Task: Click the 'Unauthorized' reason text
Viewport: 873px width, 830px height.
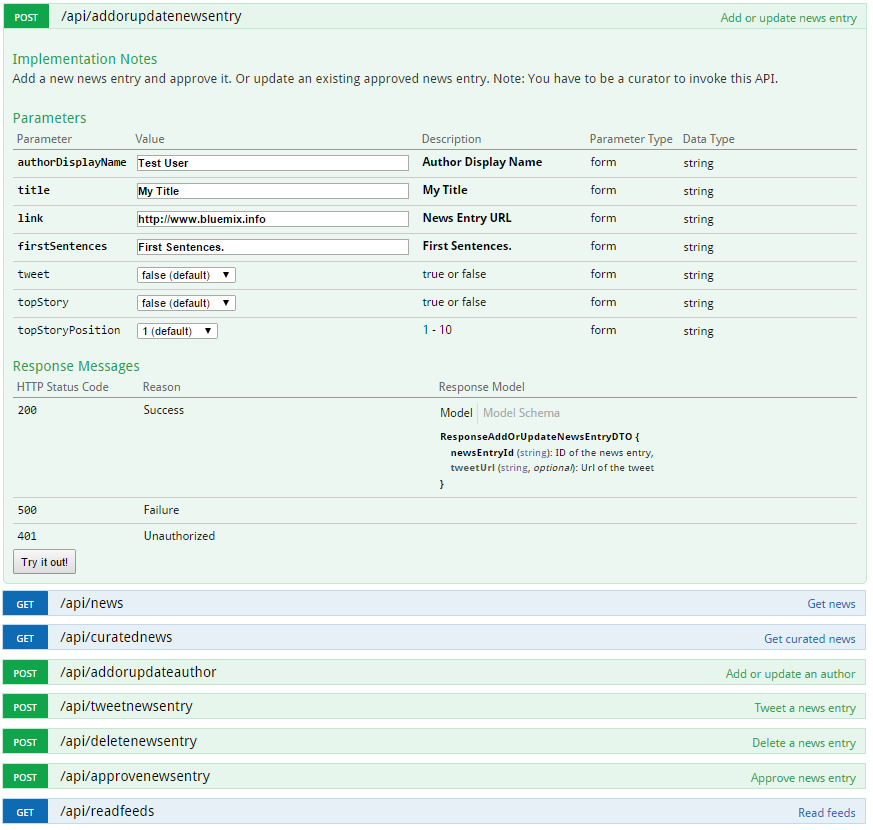Action: [x=179, y=536]
